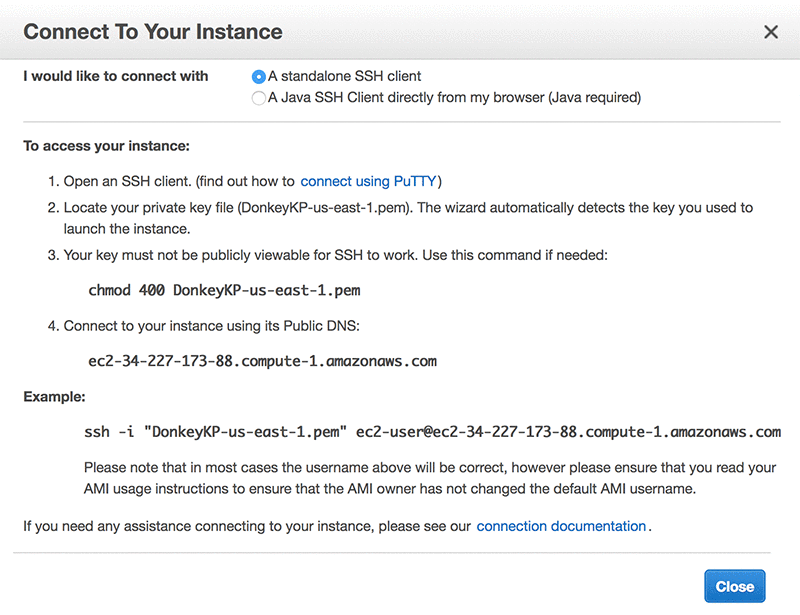Click the 'I would like to connect with' label
This screenshot has width=800, height=615.
point(116,76)
